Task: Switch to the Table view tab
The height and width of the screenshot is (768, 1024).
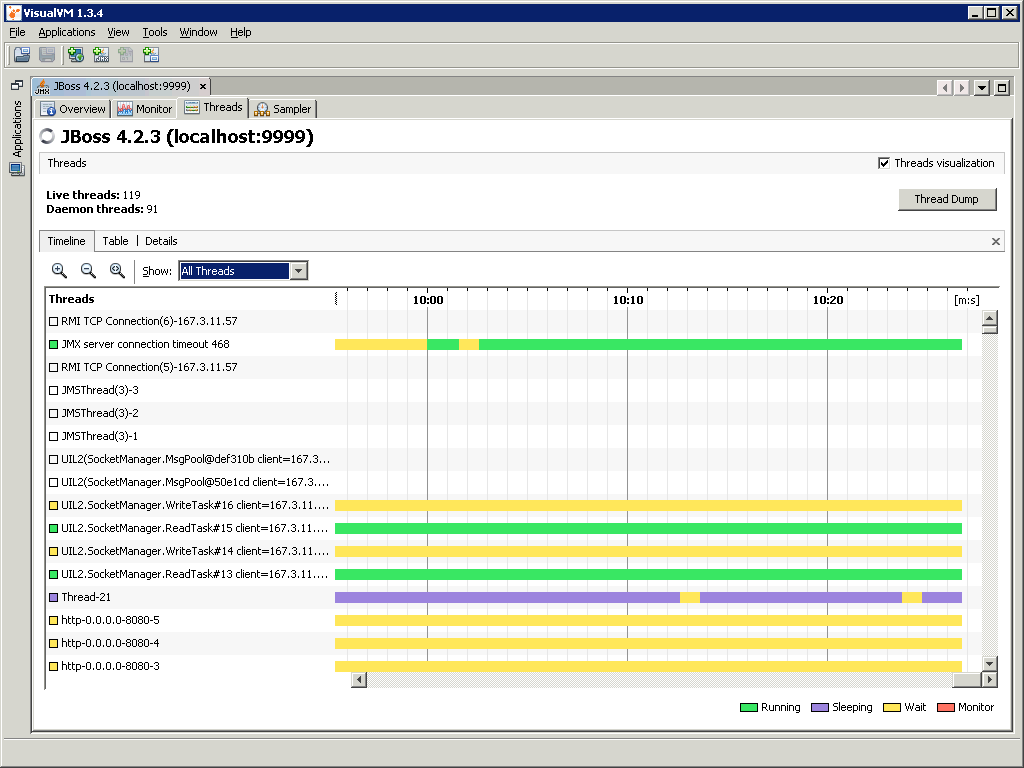Action: pyautogui.click(x=116, y=241)
